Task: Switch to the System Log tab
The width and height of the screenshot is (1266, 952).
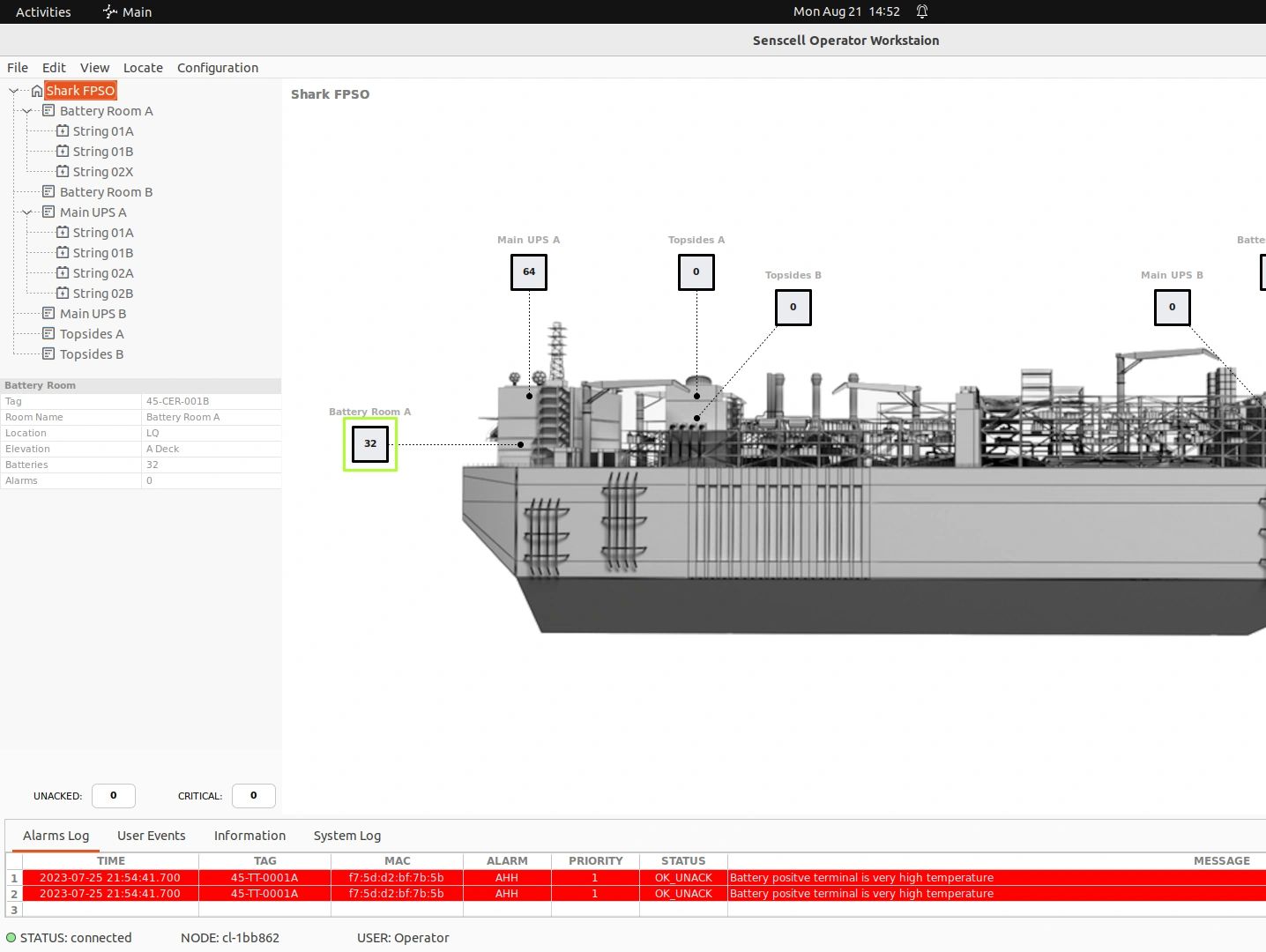Action: click(x=347, y=836)
